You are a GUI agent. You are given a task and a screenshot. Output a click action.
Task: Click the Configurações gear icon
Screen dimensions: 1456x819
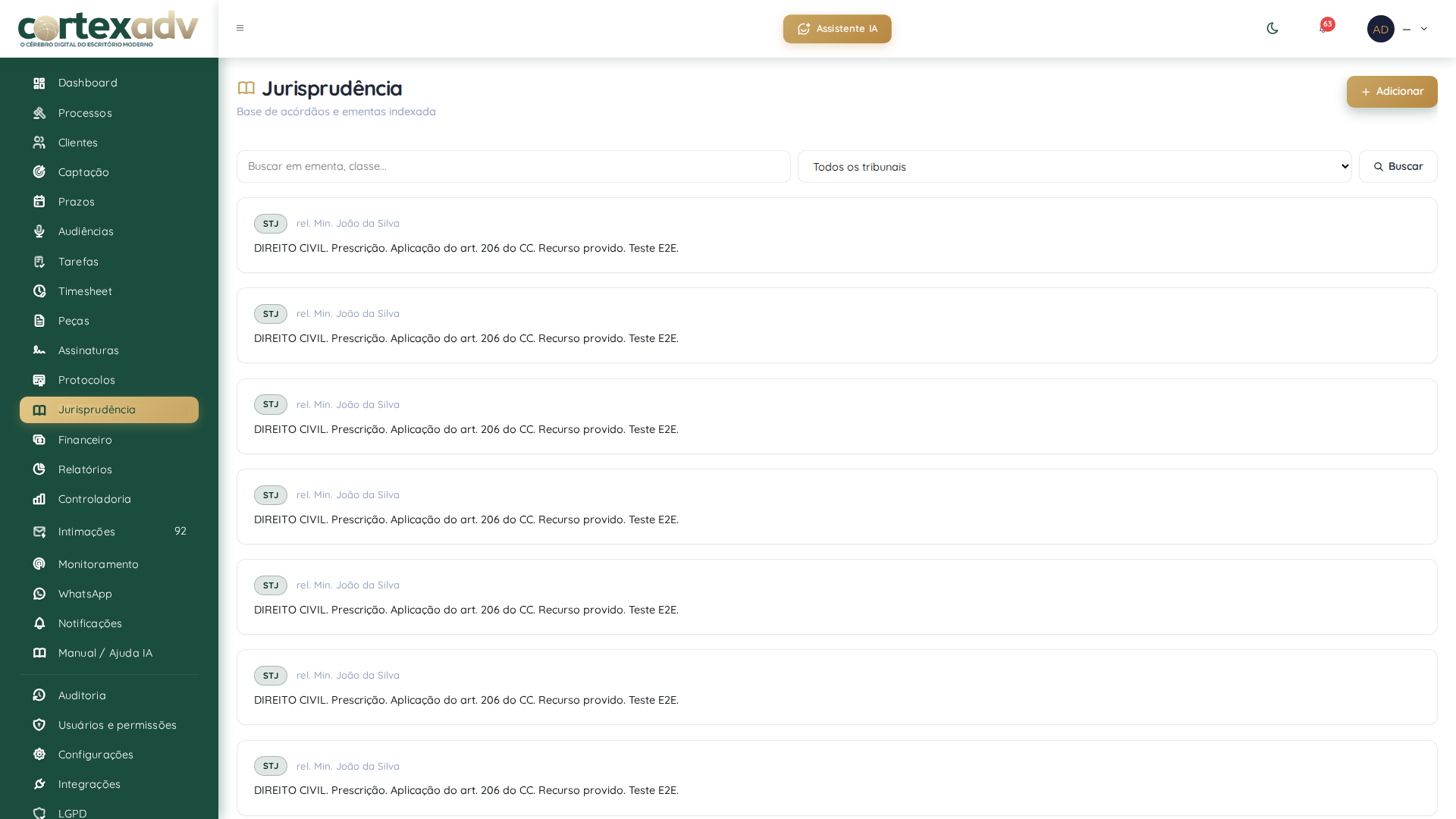pyautogui.click(x=39, y=755)
